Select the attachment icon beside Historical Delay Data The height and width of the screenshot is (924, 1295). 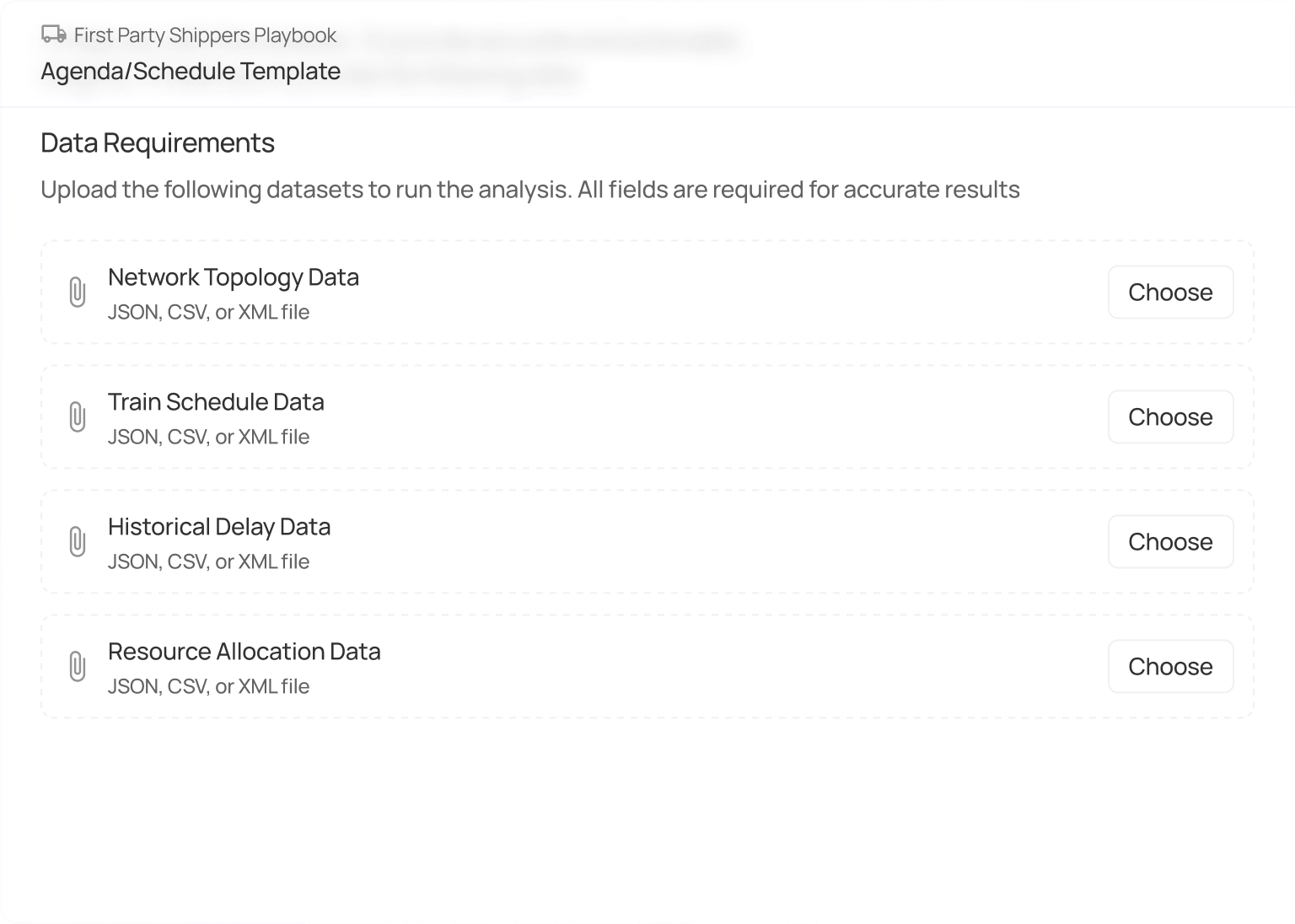click(78, 541)
